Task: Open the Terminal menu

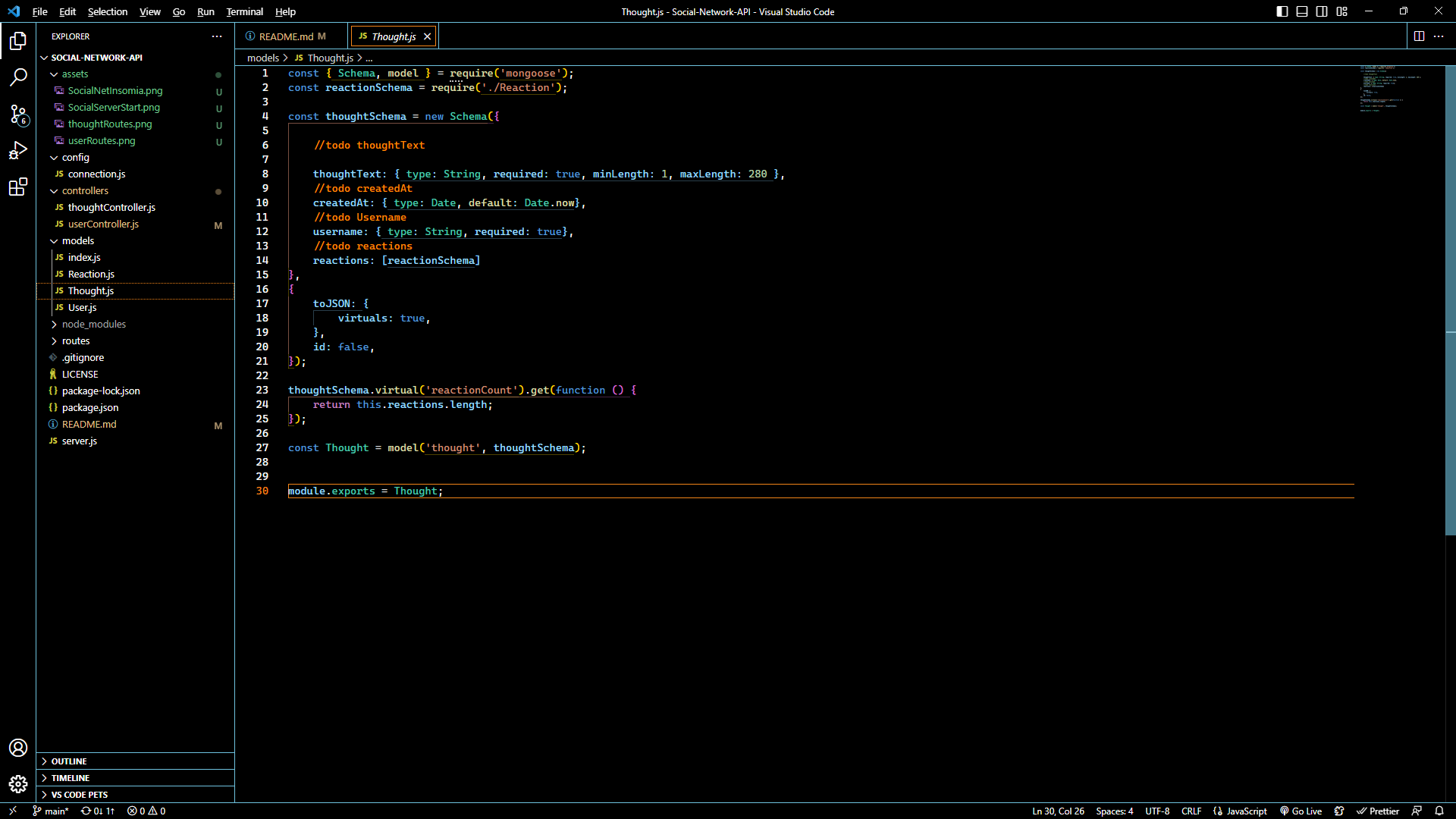Action: click(244, 11)
